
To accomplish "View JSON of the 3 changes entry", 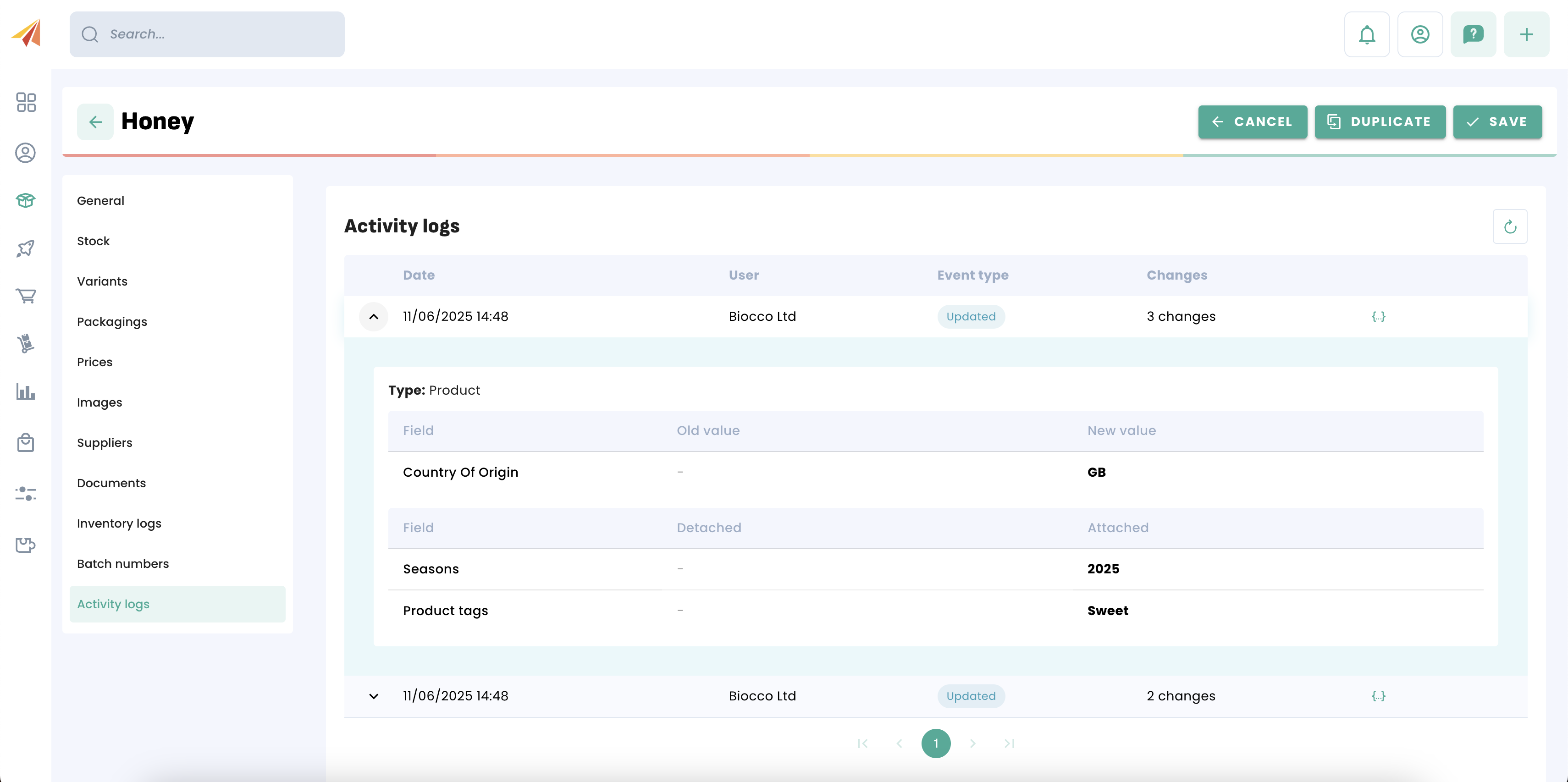I will coord(1378,316).
